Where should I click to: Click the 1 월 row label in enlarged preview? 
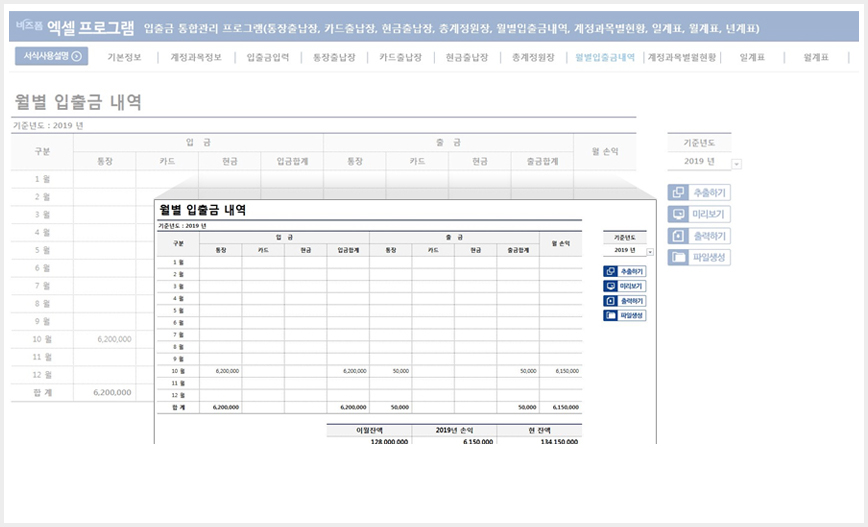178,262
